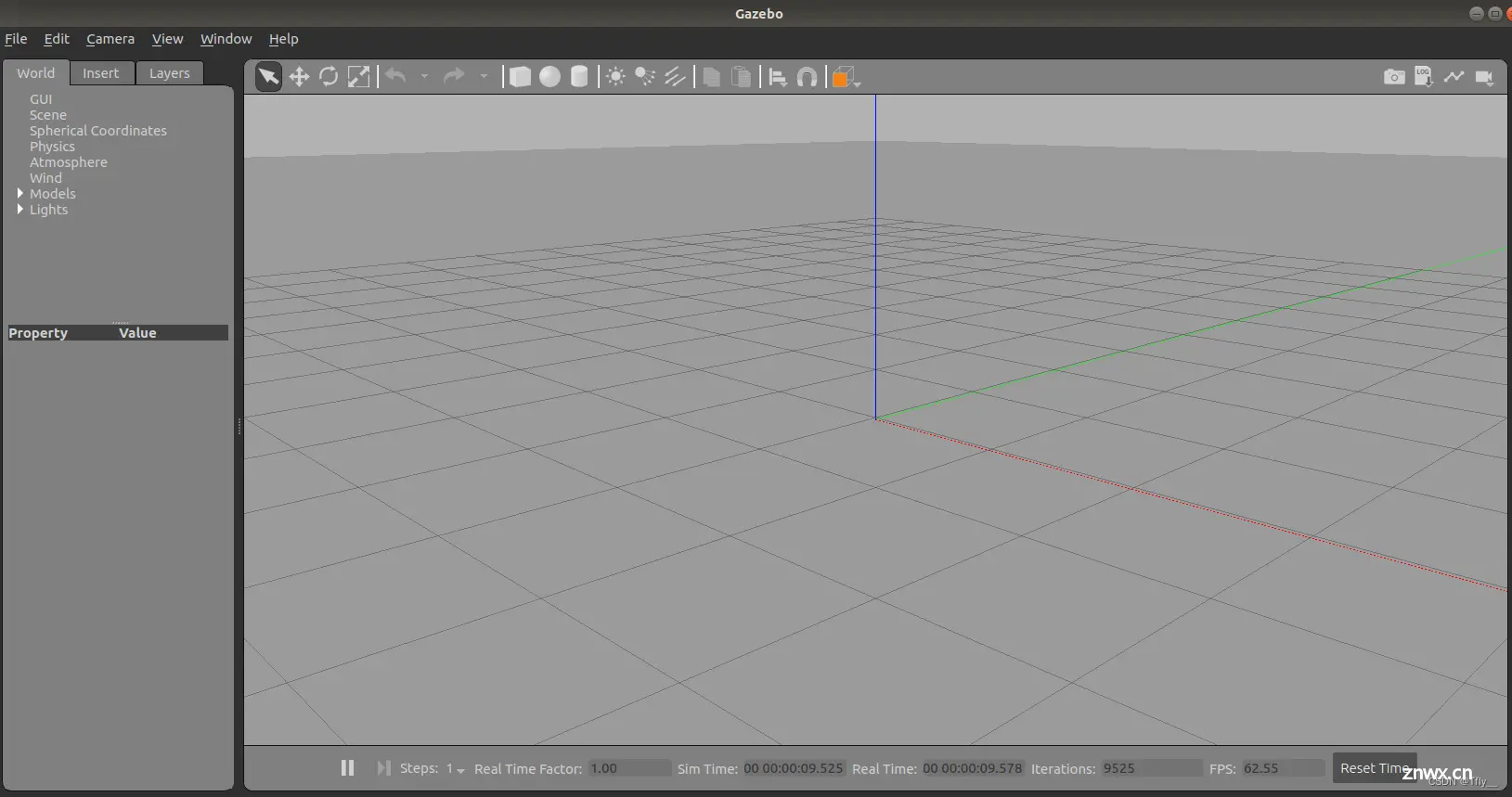Image resolution: width=1512 pixels, height=797 pixels.
Task: Open the Window menu
Action: pyautogui.click(x=226, y=39)
